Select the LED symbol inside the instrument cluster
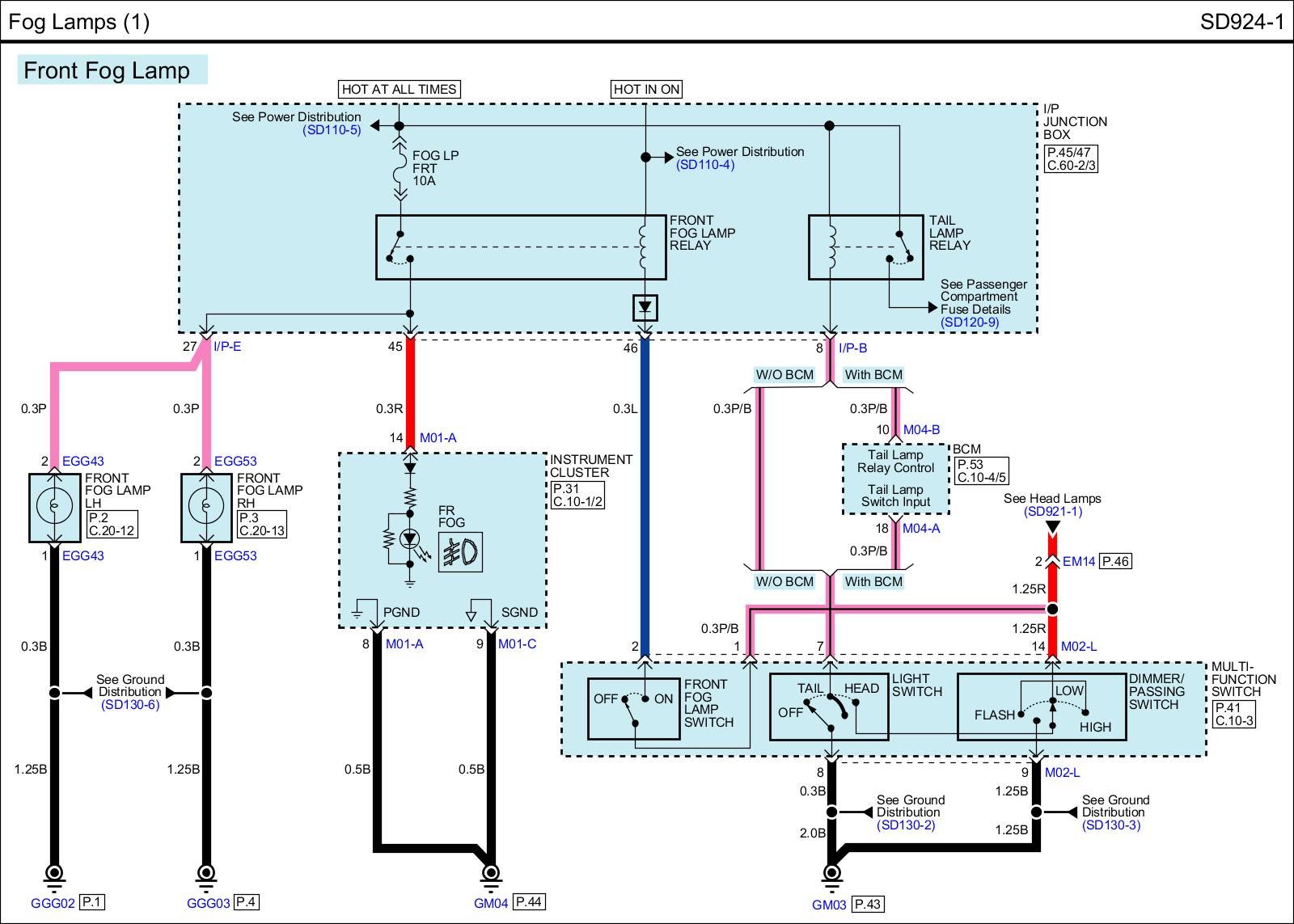Screen dimensions: 1294x924 (410, 538)
